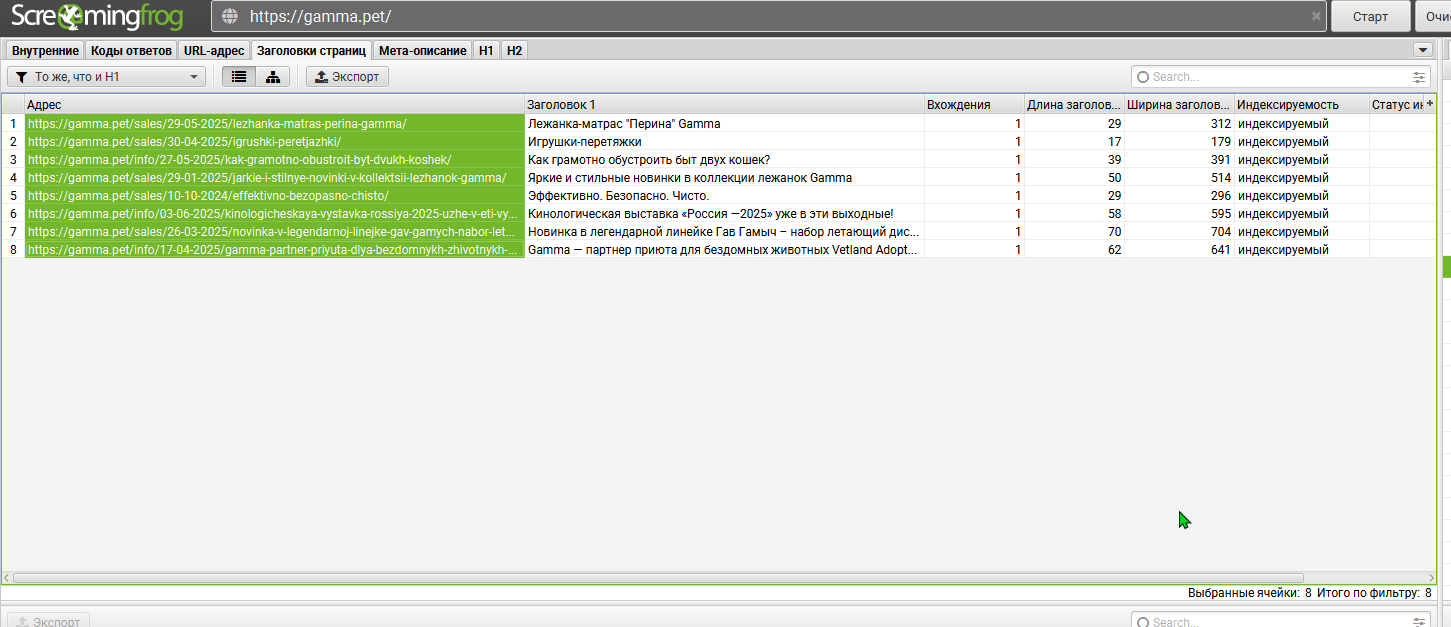Click the horizontal scrollbar of the table
Screen dimensions: 1451x627
coord(658,577)
